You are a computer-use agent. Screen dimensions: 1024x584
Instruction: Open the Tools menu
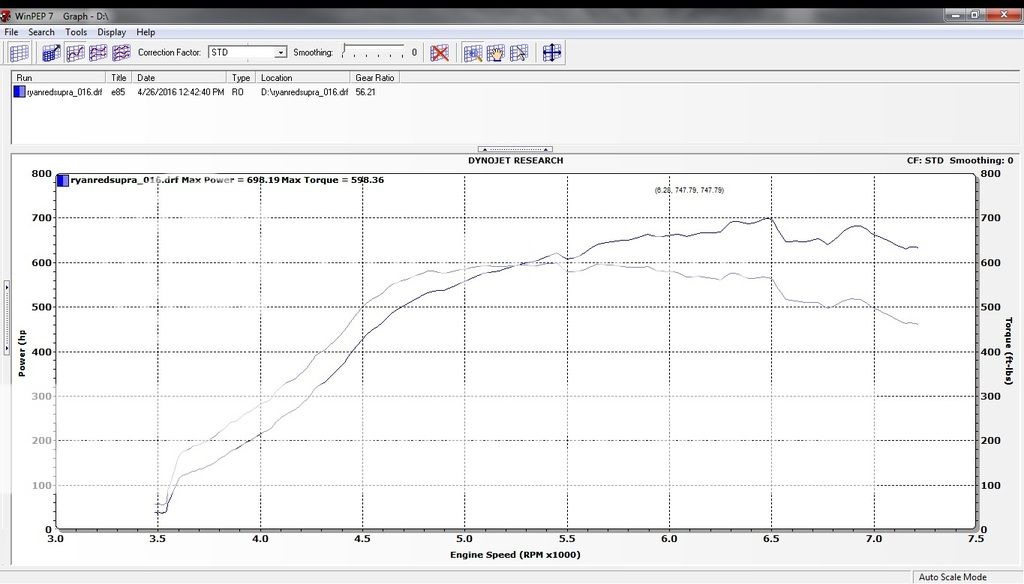coord(75,31)
